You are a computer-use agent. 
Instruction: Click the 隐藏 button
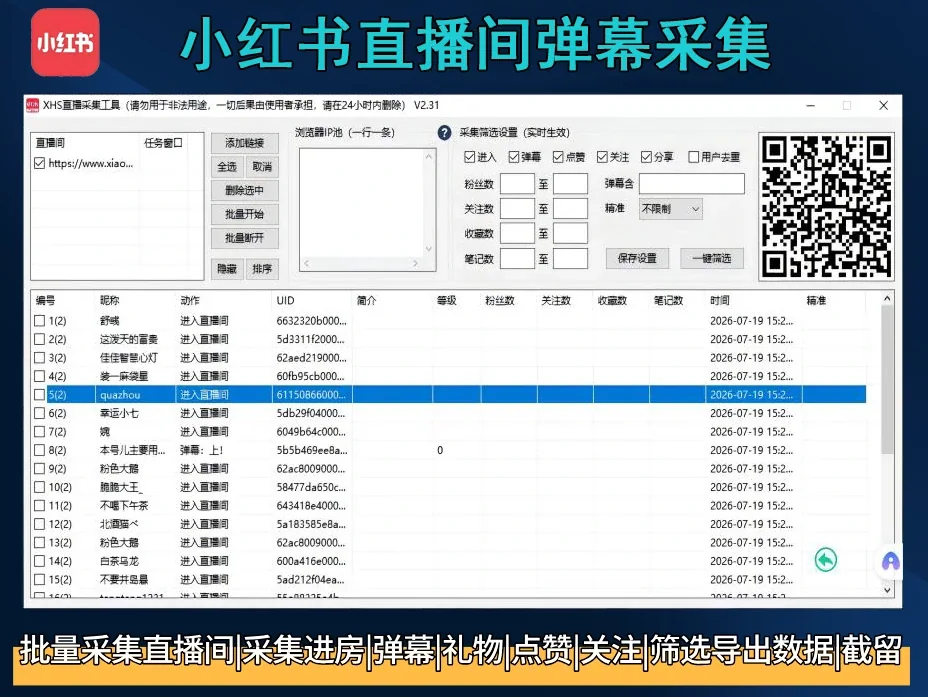(x=227, y=269)
